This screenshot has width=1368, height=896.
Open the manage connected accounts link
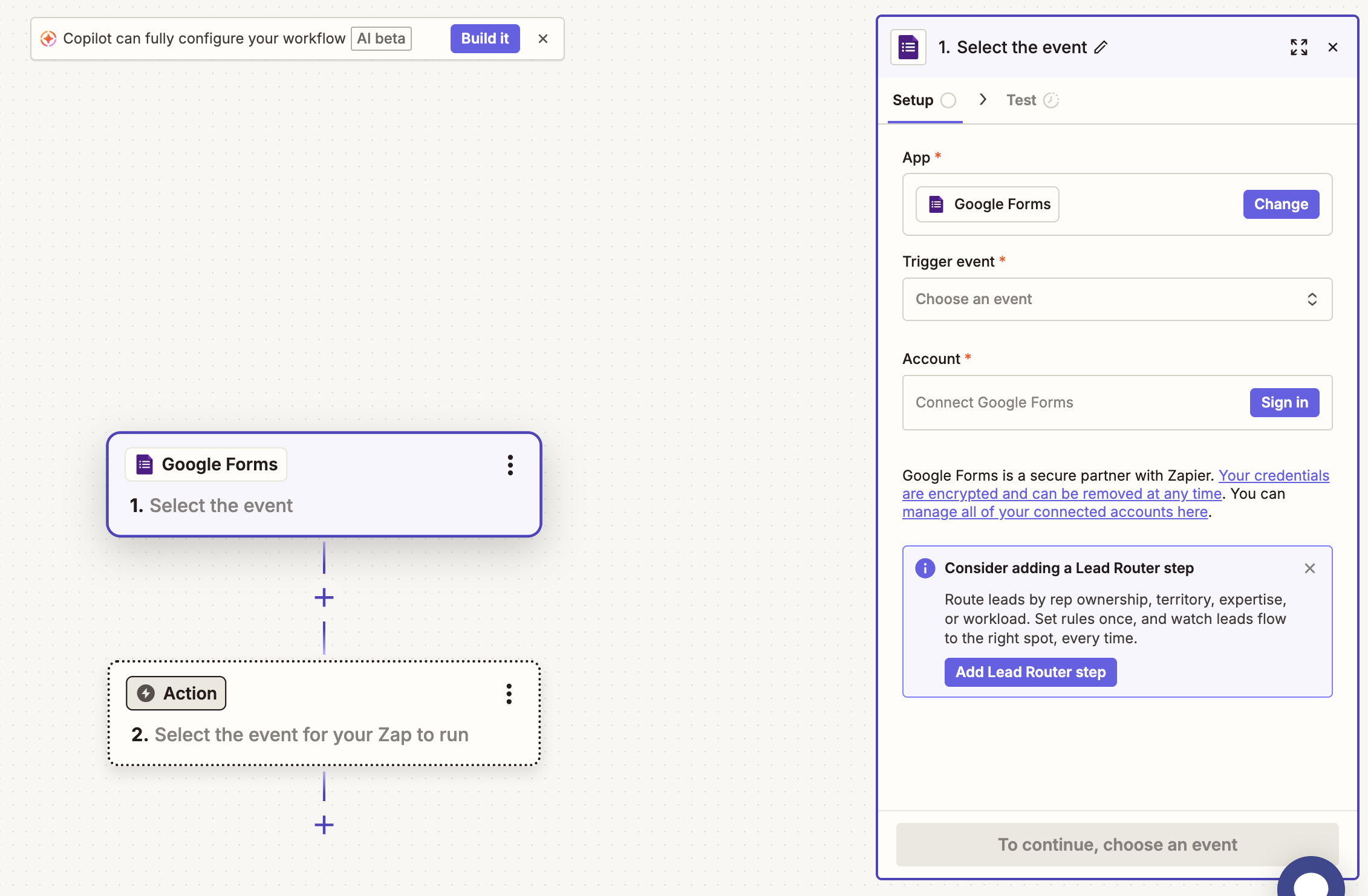click(x=1054, y=512)
